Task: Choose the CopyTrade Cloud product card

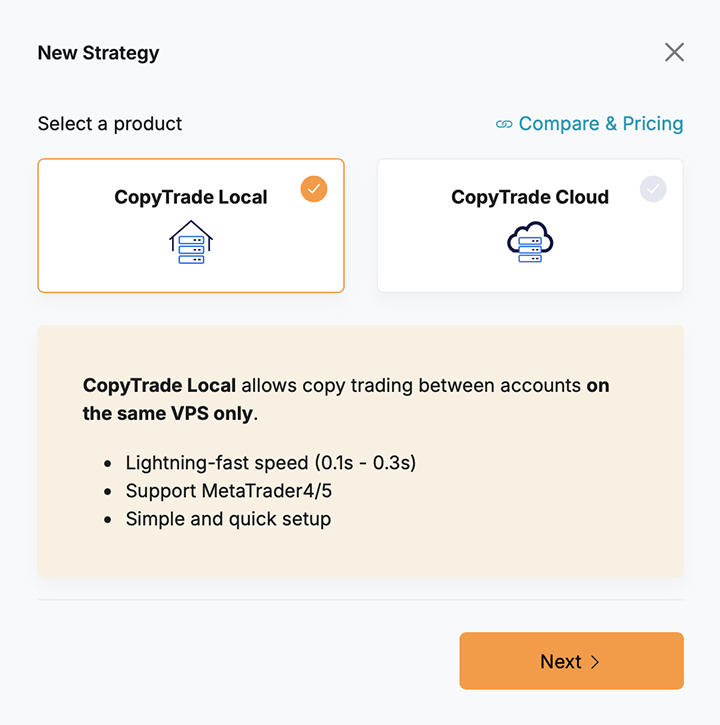Action: pyautogui.click(x=530, y=226)
